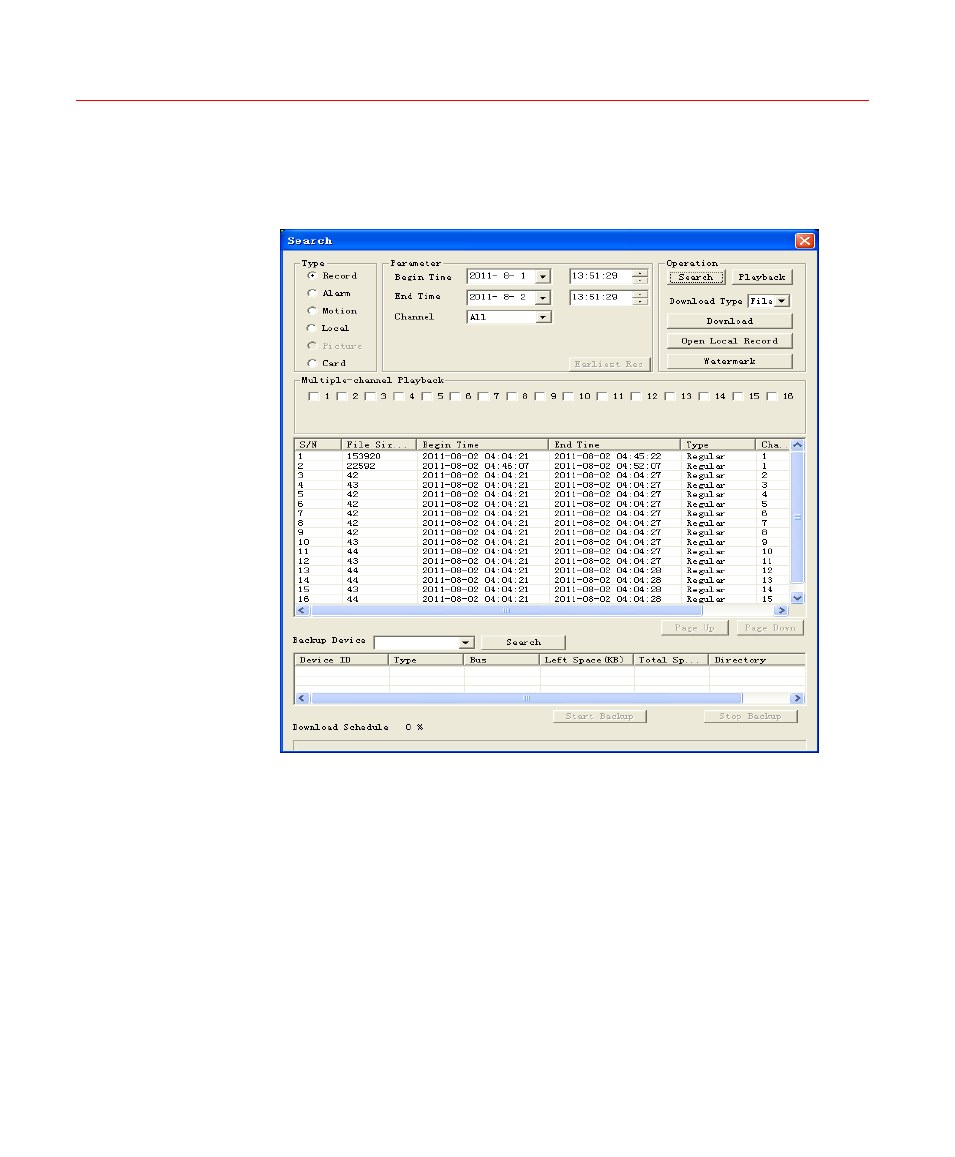Expand the Channel dropdown showing All
Screen dimensions: 955x1157
[542, 317]
